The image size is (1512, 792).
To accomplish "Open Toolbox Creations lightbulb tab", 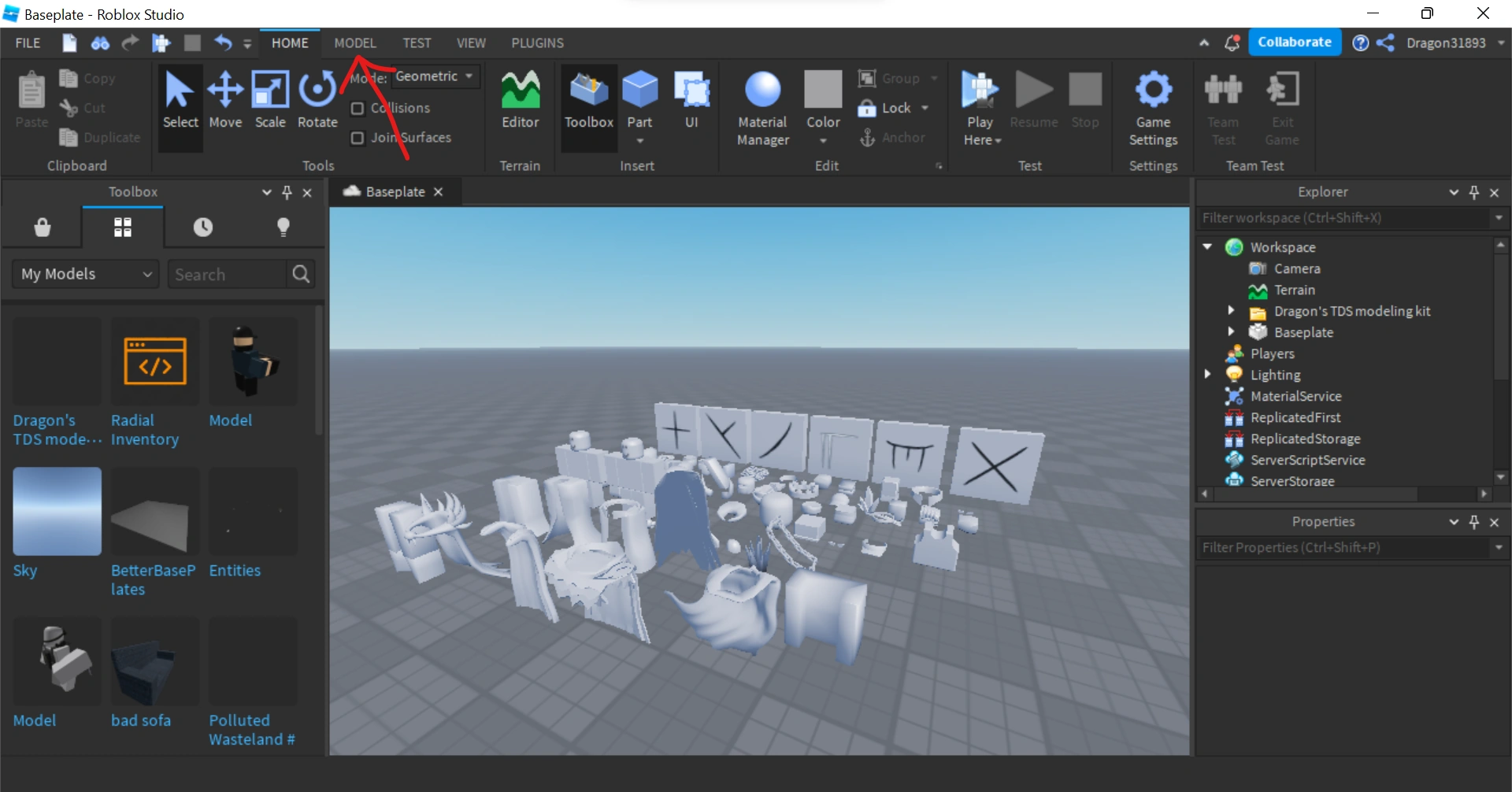I will (283, 228).
